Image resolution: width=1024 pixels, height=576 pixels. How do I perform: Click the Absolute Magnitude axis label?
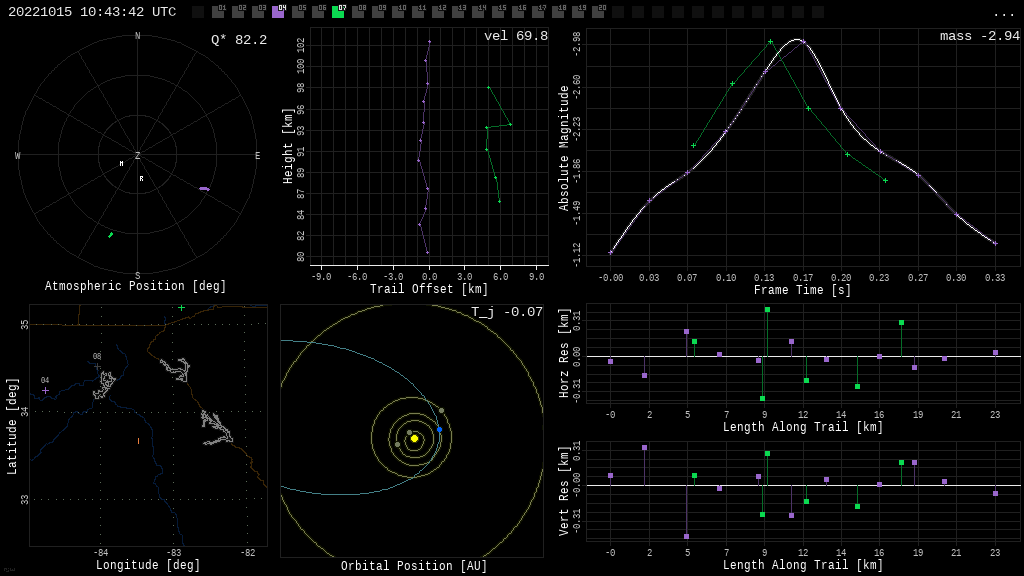point(564,148)
